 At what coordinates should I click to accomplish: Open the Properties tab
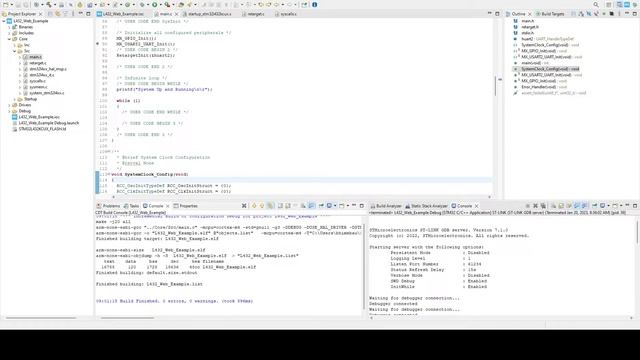[x=186, y=206]
